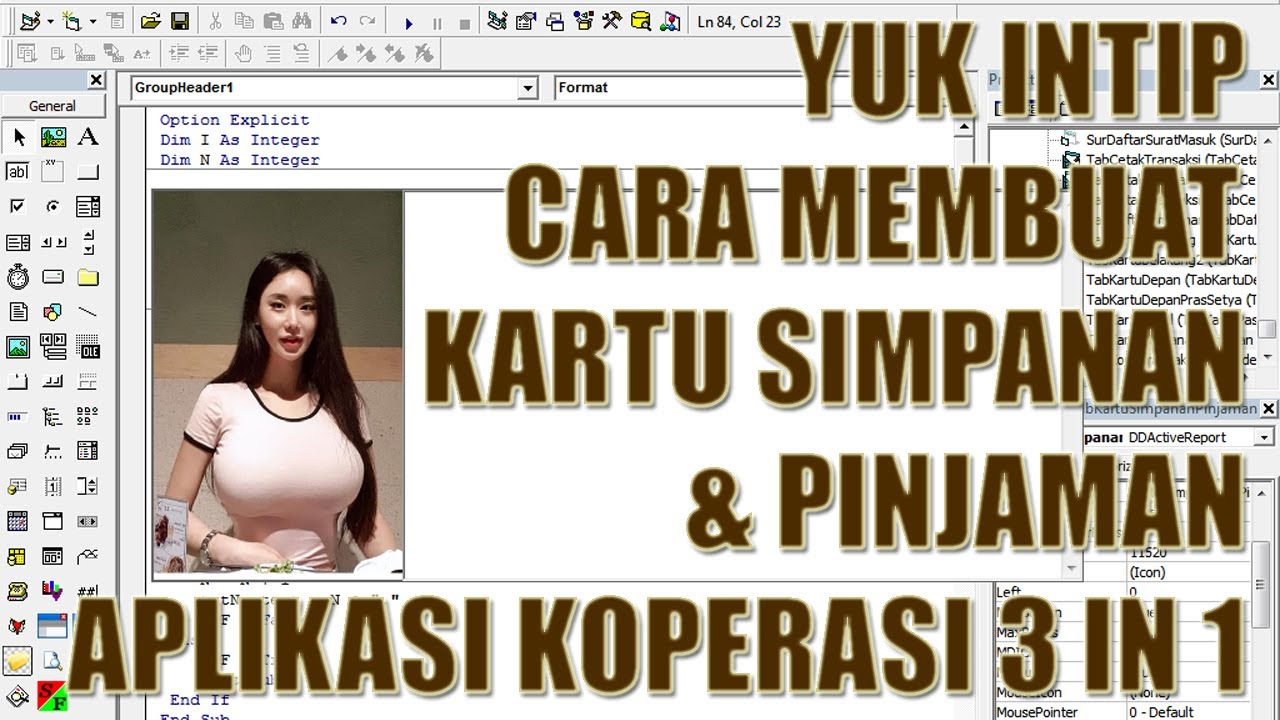Viewport: 1280px width, 720px height.
Task: Select the CheckBox control in toolbox
Action: (18, 207)
